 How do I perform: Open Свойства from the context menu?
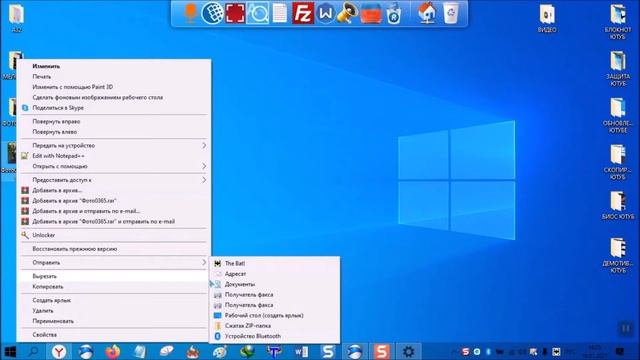114,335
